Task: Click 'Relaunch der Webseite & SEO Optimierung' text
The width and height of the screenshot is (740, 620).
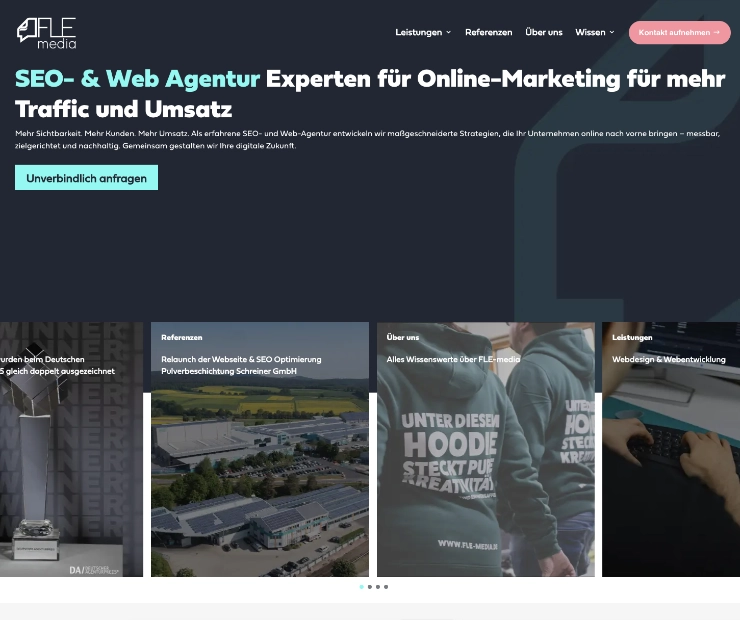Action: coord(241,360)
